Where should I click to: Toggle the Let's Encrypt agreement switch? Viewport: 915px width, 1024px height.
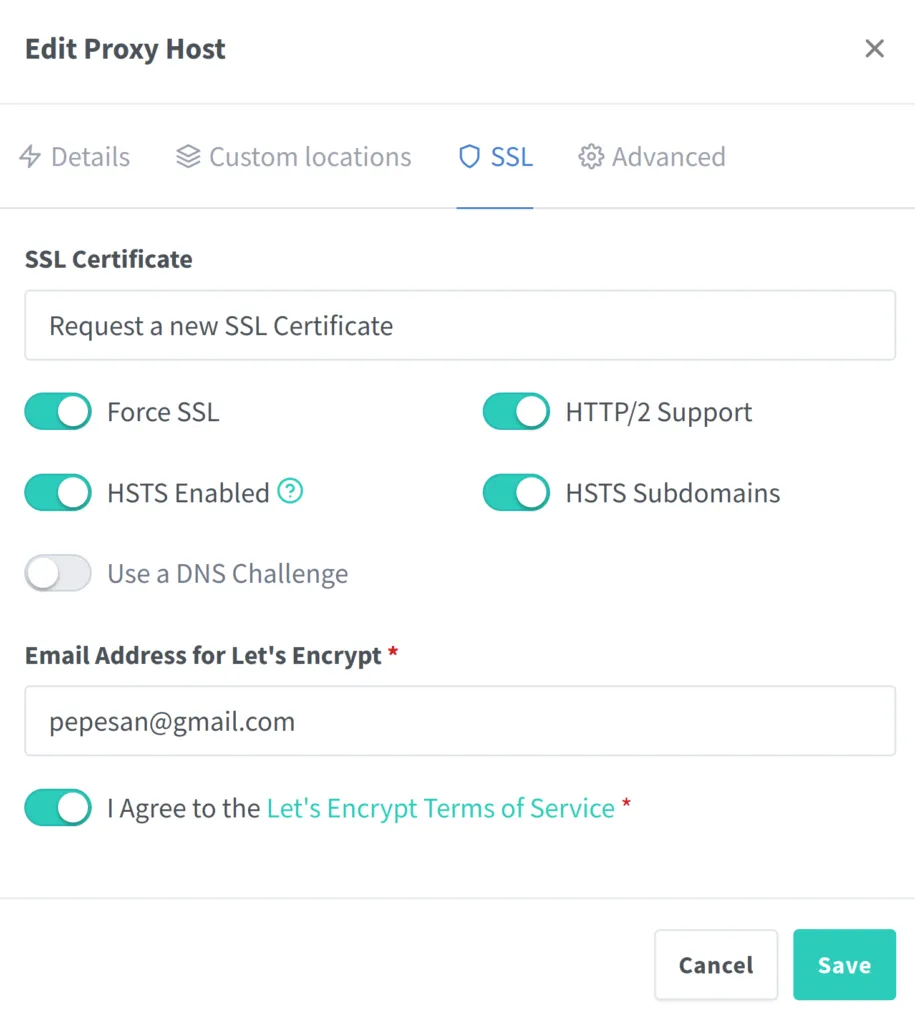click(58, 808)
